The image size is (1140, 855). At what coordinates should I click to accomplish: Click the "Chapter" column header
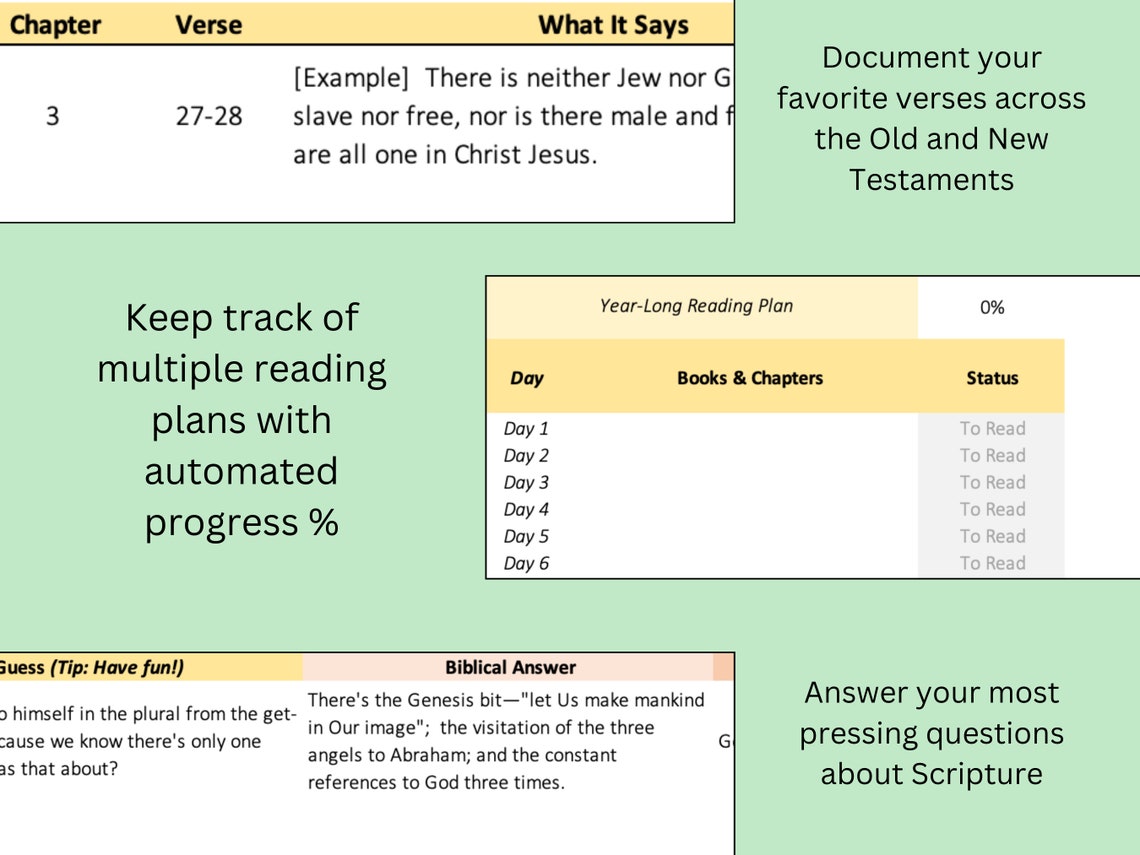click(x=55, y=25)
